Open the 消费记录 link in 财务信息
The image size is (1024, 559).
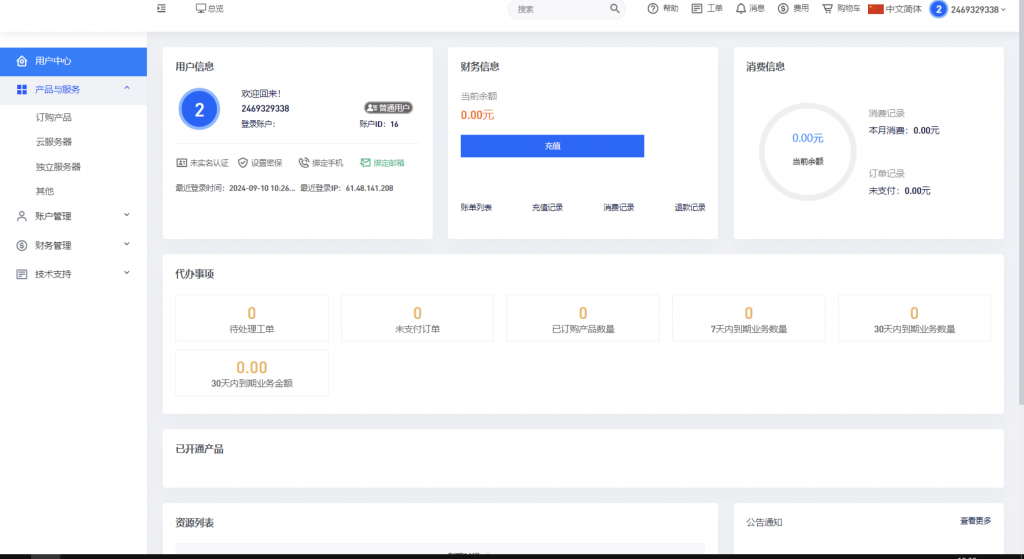618,208
